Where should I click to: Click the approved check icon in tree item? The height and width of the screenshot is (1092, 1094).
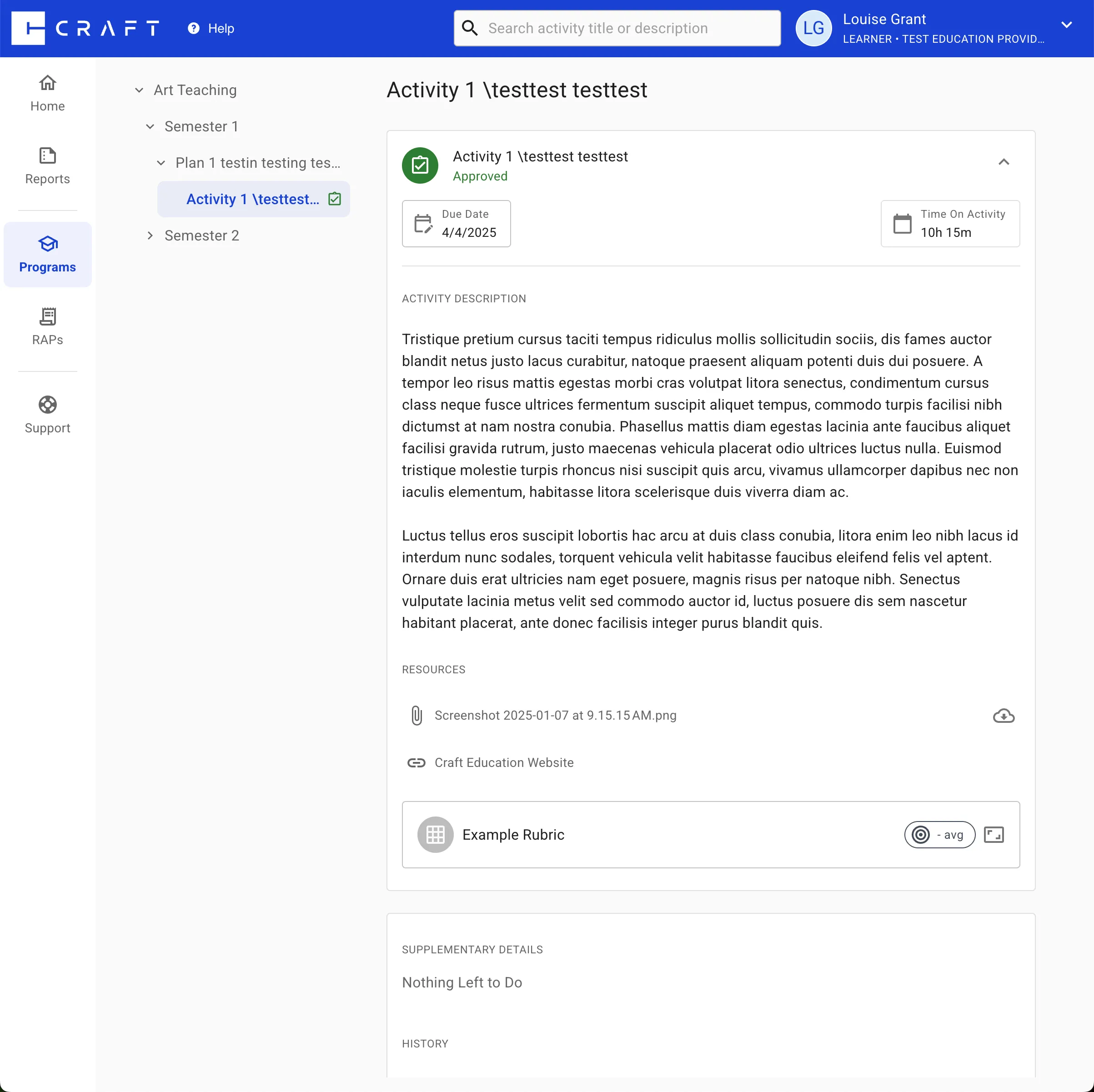click(335, 199)
